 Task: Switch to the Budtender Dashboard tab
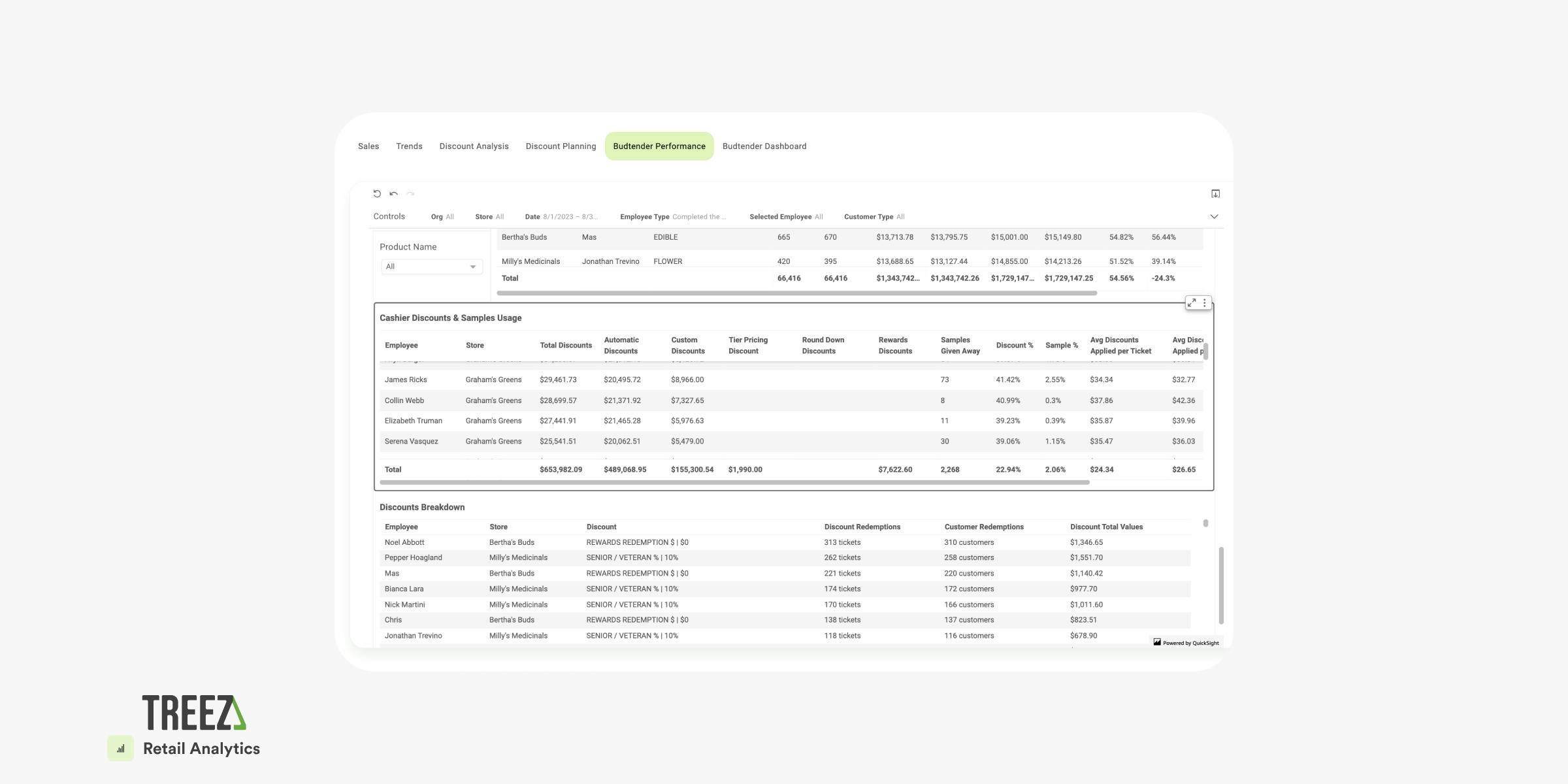(764, 146)
